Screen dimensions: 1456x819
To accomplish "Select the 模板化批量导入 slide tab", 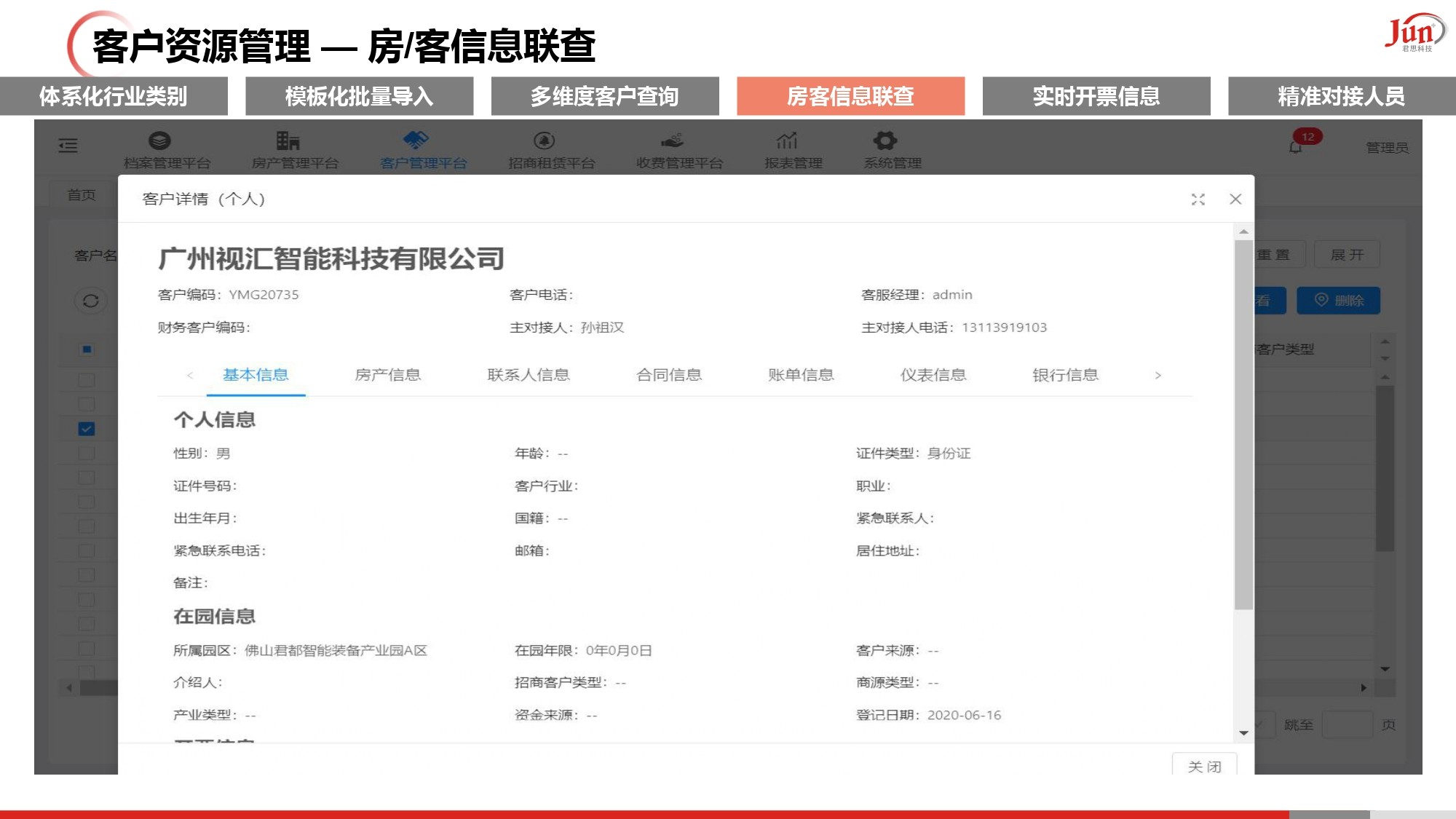I will [x=360, y=96].
